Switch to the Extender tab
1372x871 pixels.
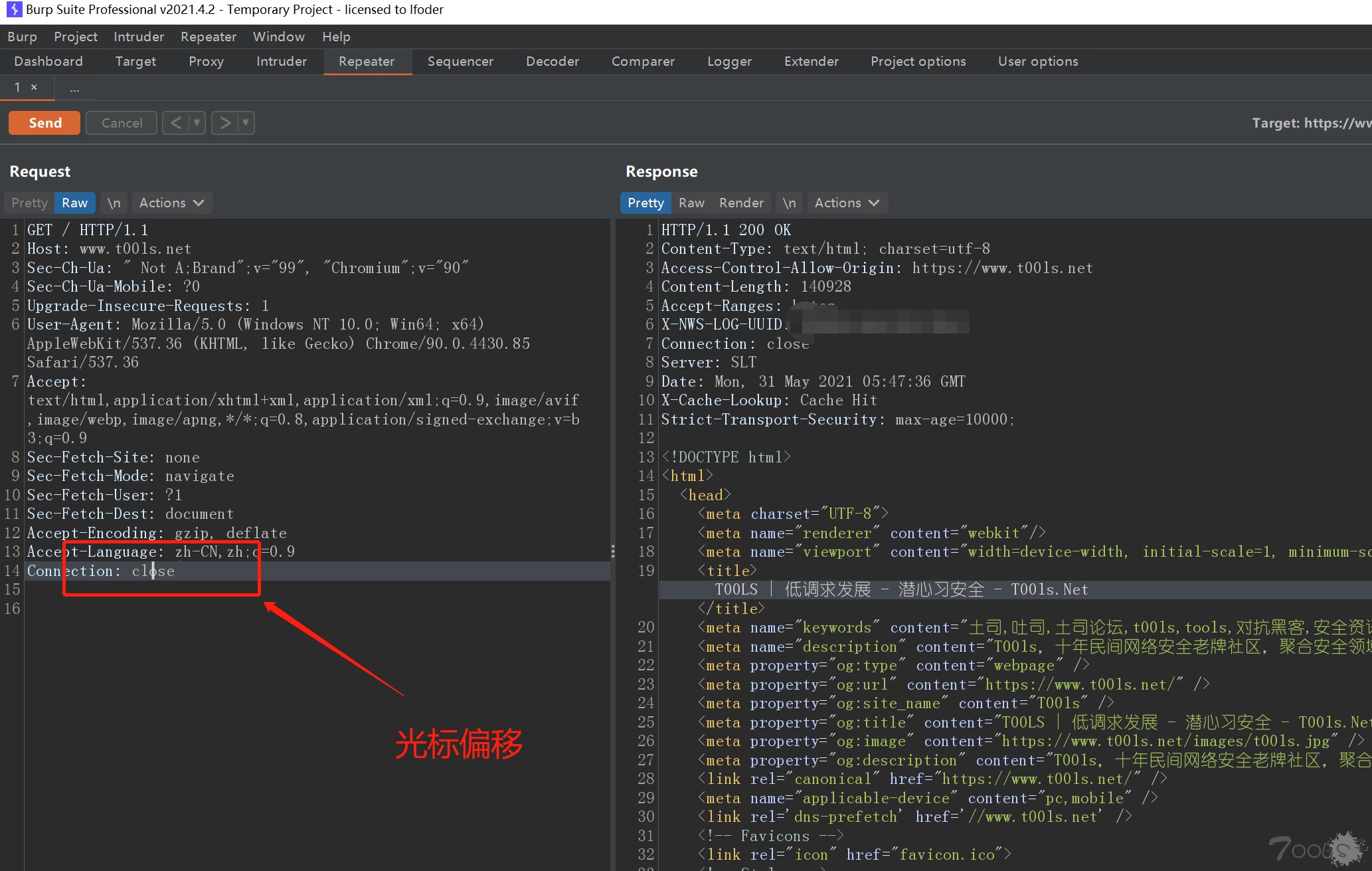tap(812, 61)
